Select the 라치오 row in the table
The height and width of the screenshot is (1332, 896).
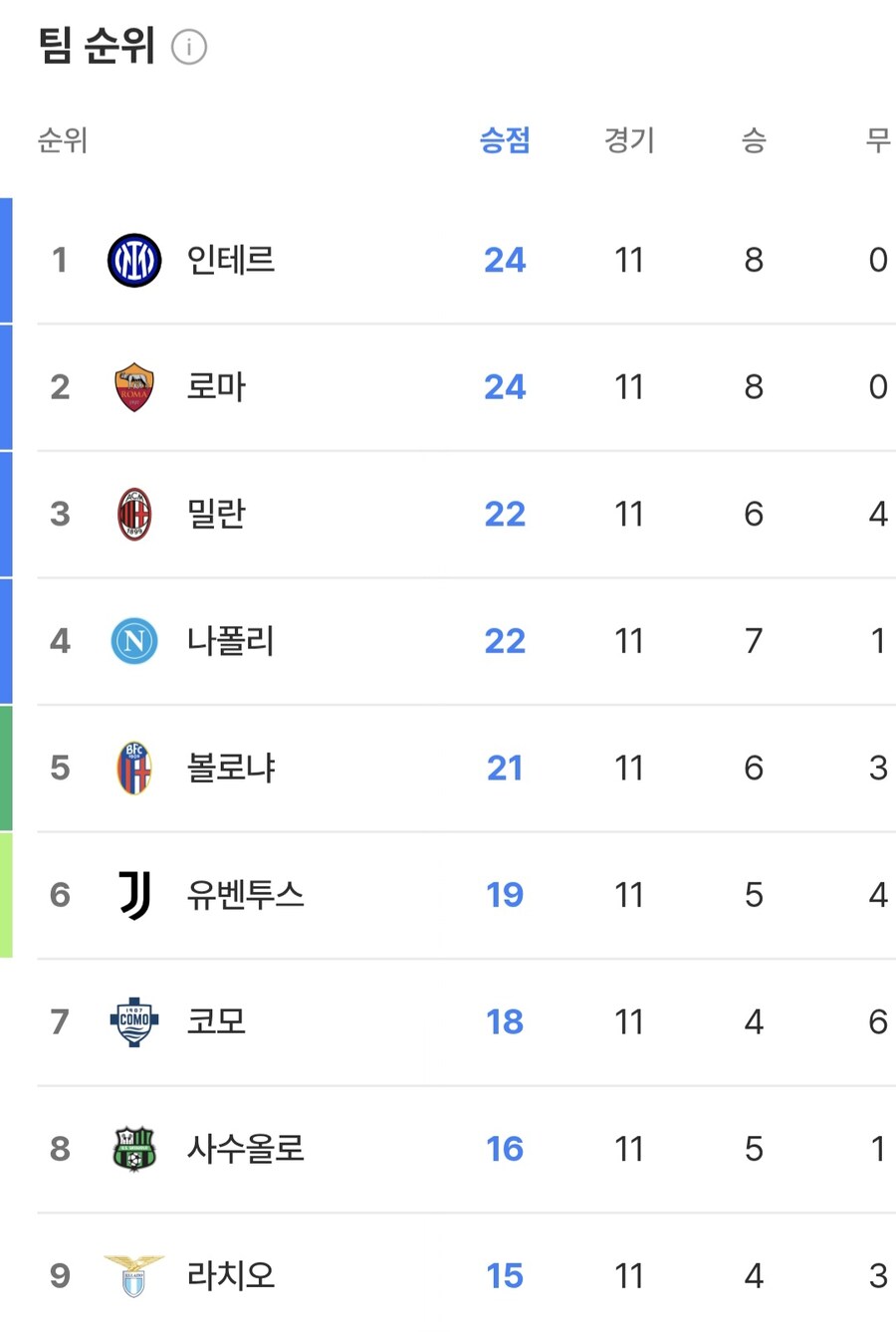click(448, 1275)
